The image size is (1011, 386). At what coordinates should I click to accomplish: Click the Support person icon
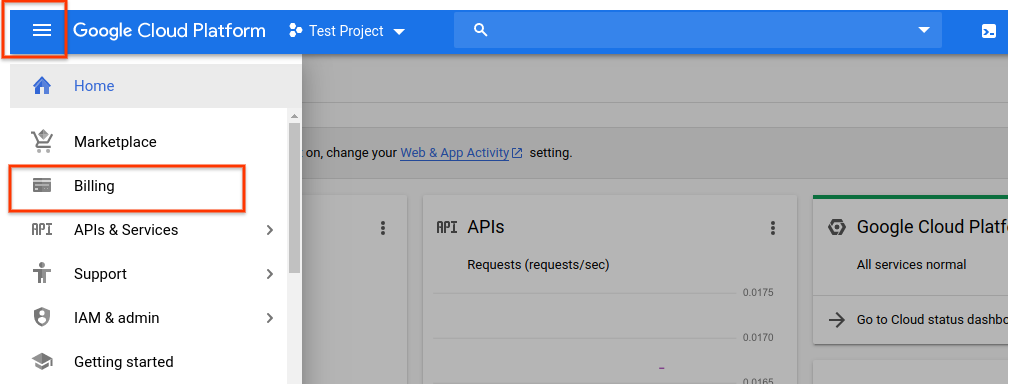(x=42, y=274)
